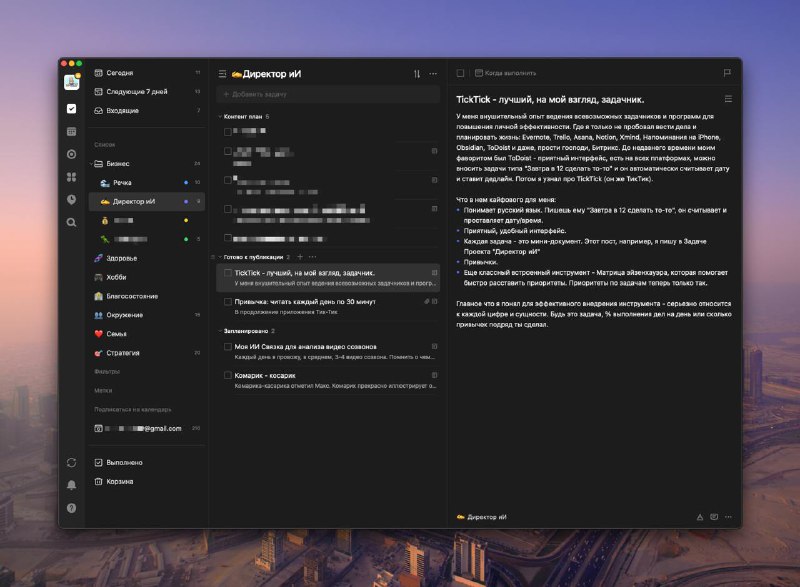Check off TickTick - лучший задачник task
Screen dimensions: 800x587
pyautogui.click(x=228, y=273)
